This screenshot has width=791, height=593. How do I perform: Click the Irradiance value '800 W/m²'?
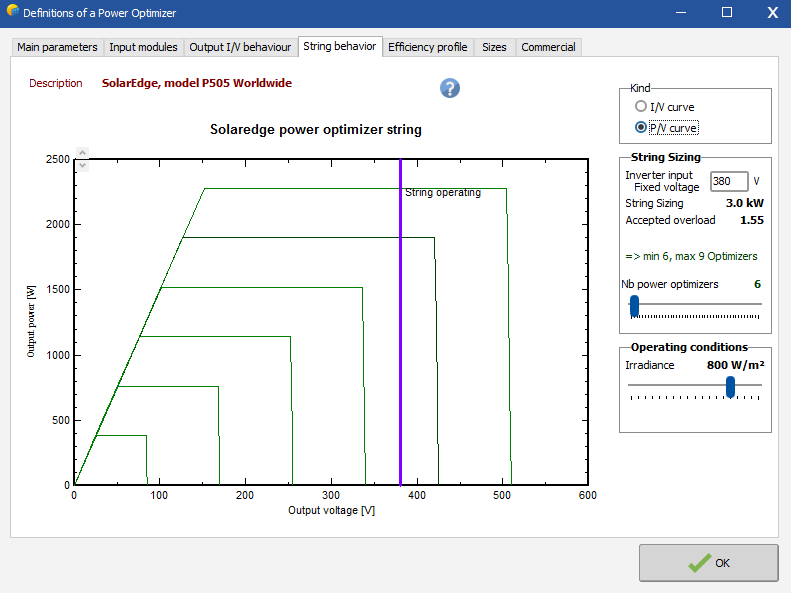(x=735, y=365)
